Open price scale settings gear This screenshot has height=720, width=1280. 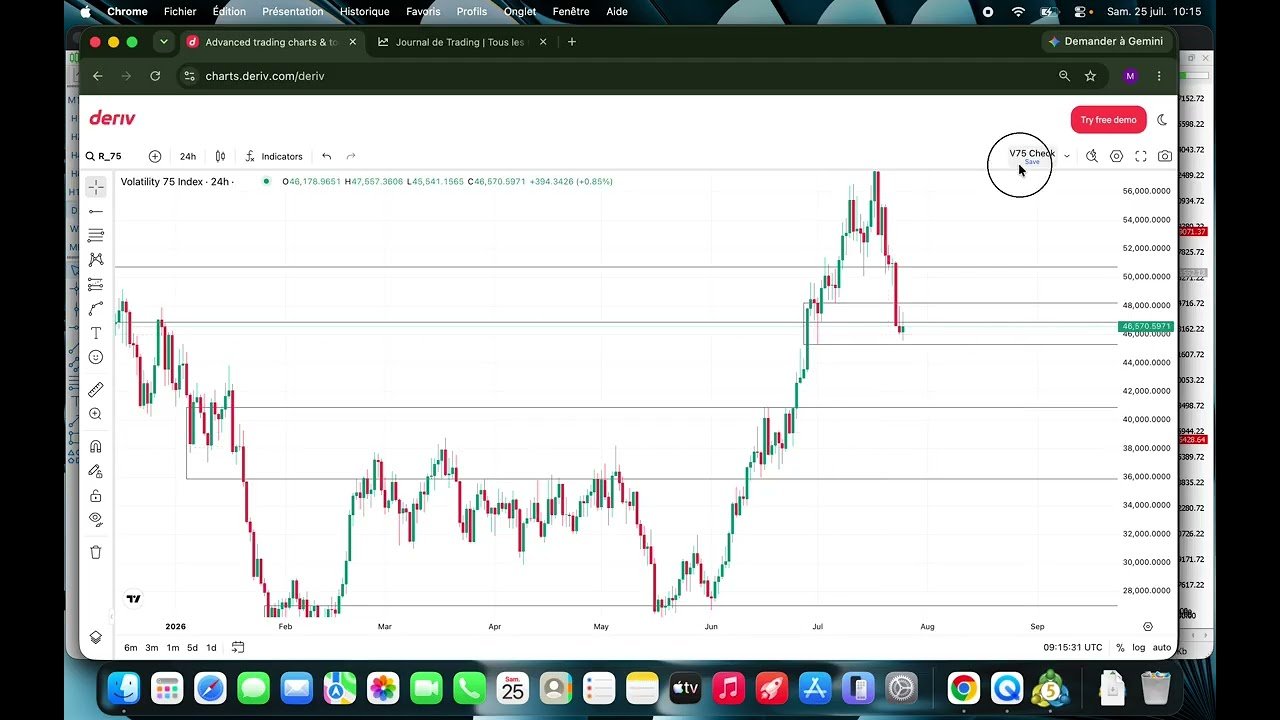point(1148,627)
